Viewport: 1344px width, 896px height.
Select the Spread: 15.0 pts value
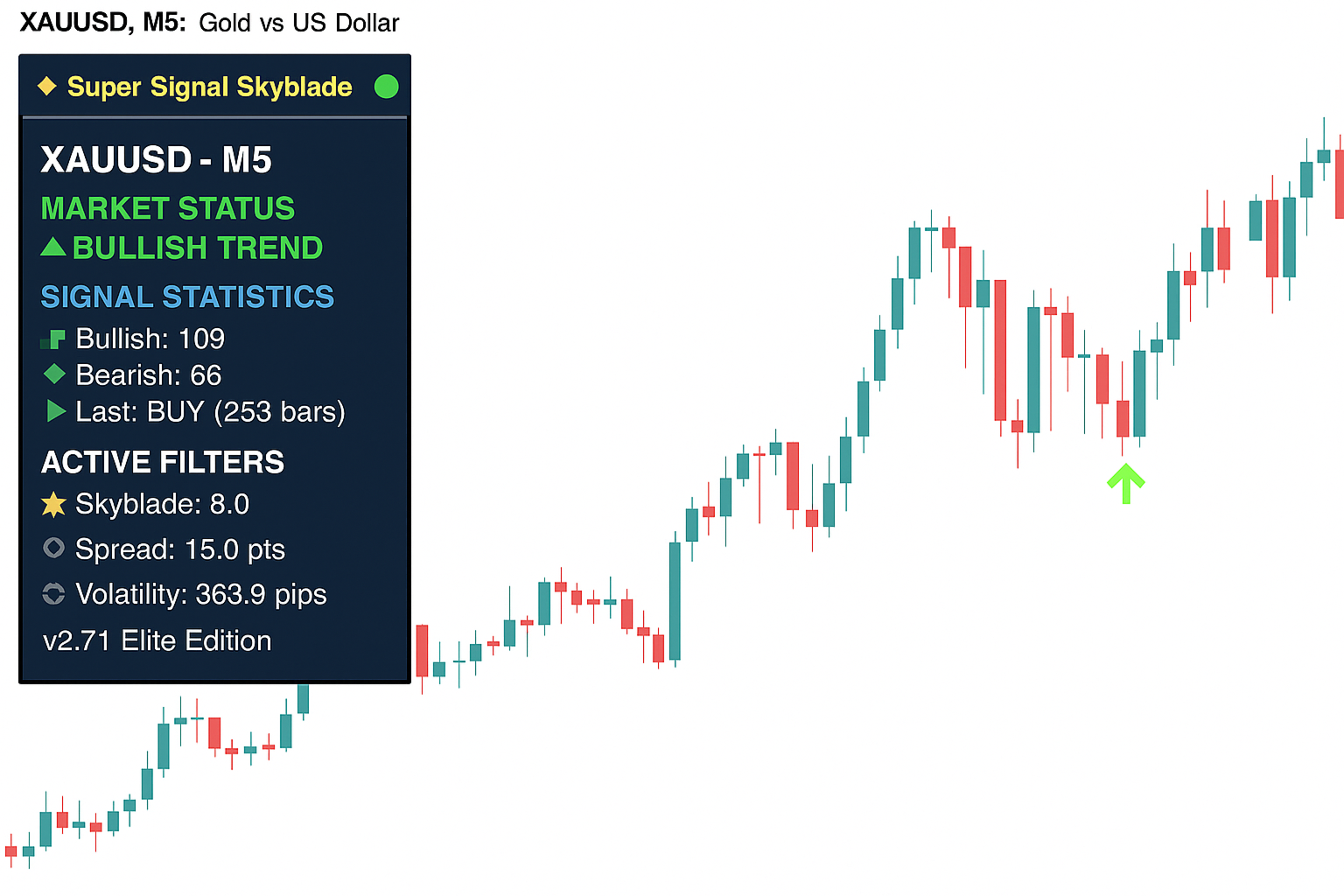pyautogui.click(x=180, y=549)
